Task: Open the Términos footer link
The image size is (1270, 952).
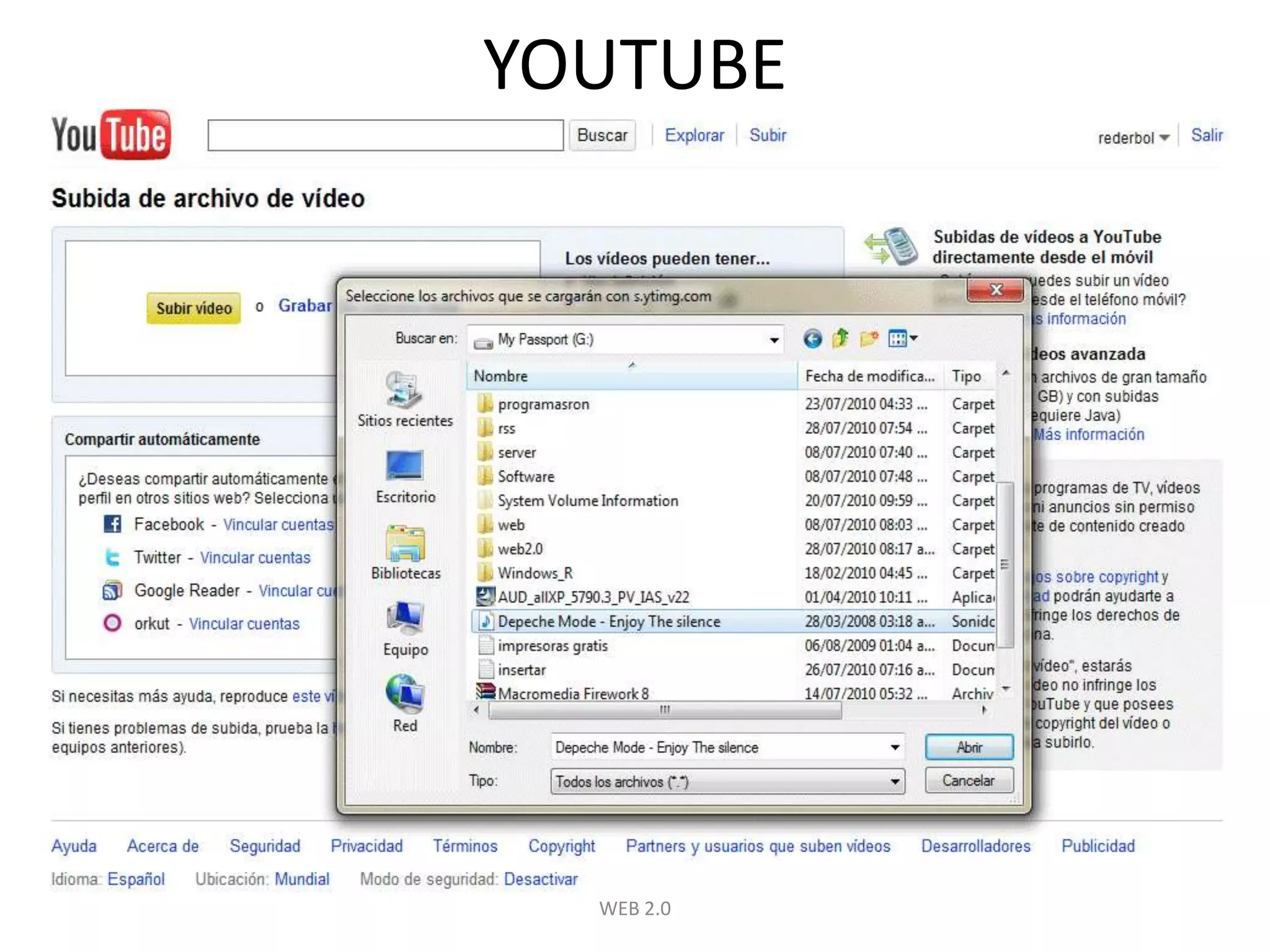Action: [465, 846]
